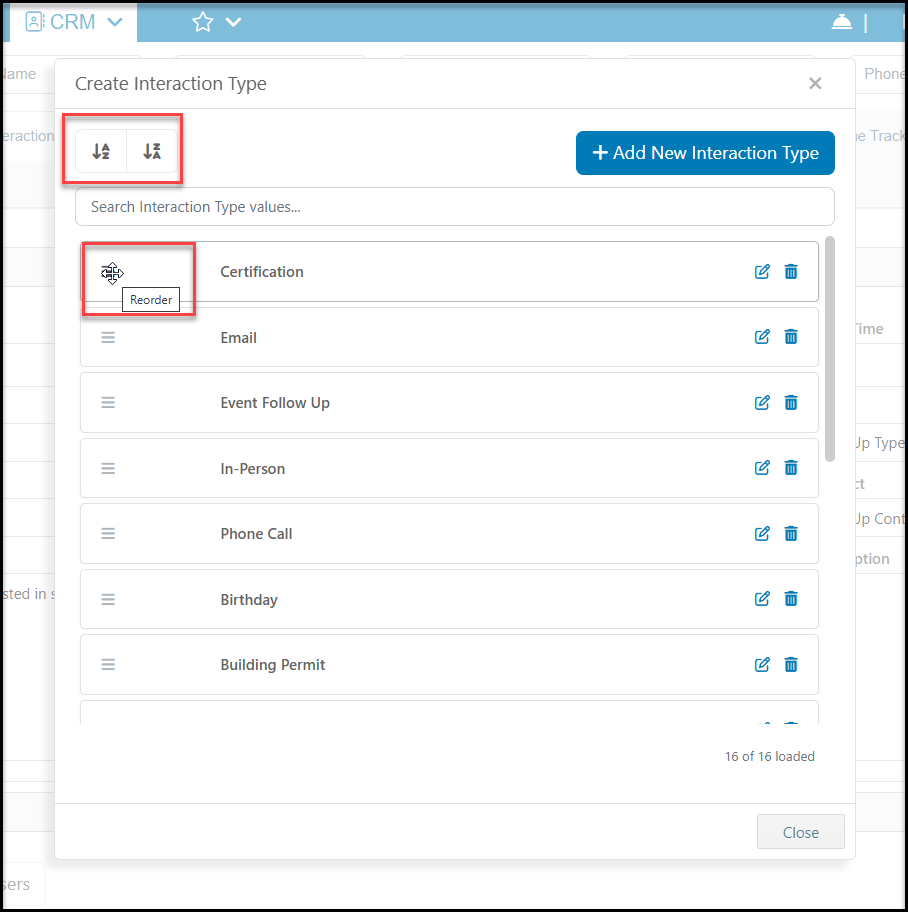This screenshot has width=908, height=912.
Task: Click Add New Interaction Type button
Action: click(x=705, y=153)
